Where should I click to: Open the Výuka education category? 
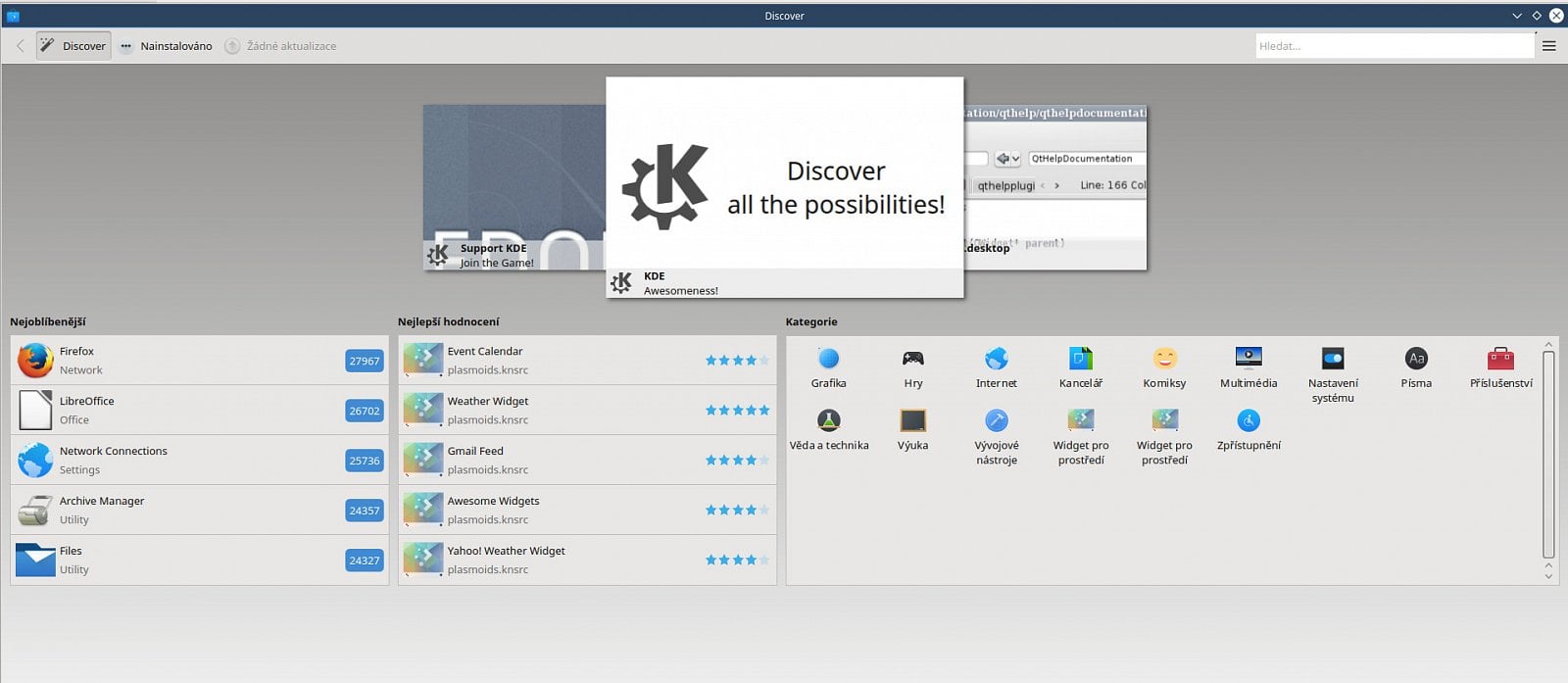pyautogui.click(x=913, y=431)
